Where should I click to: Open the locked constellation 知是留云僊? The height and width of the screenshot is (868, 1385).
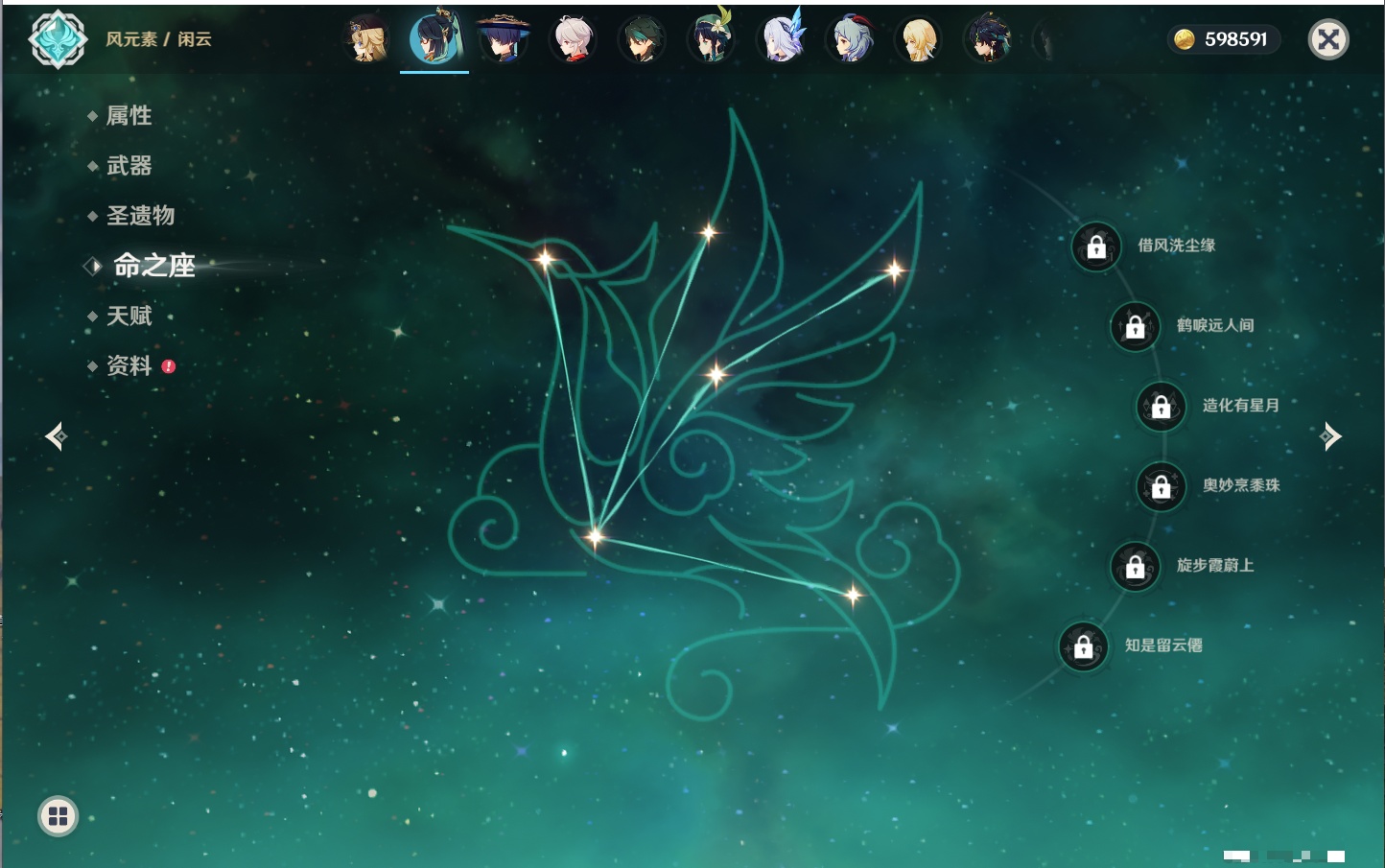(x=1083, y=646)
